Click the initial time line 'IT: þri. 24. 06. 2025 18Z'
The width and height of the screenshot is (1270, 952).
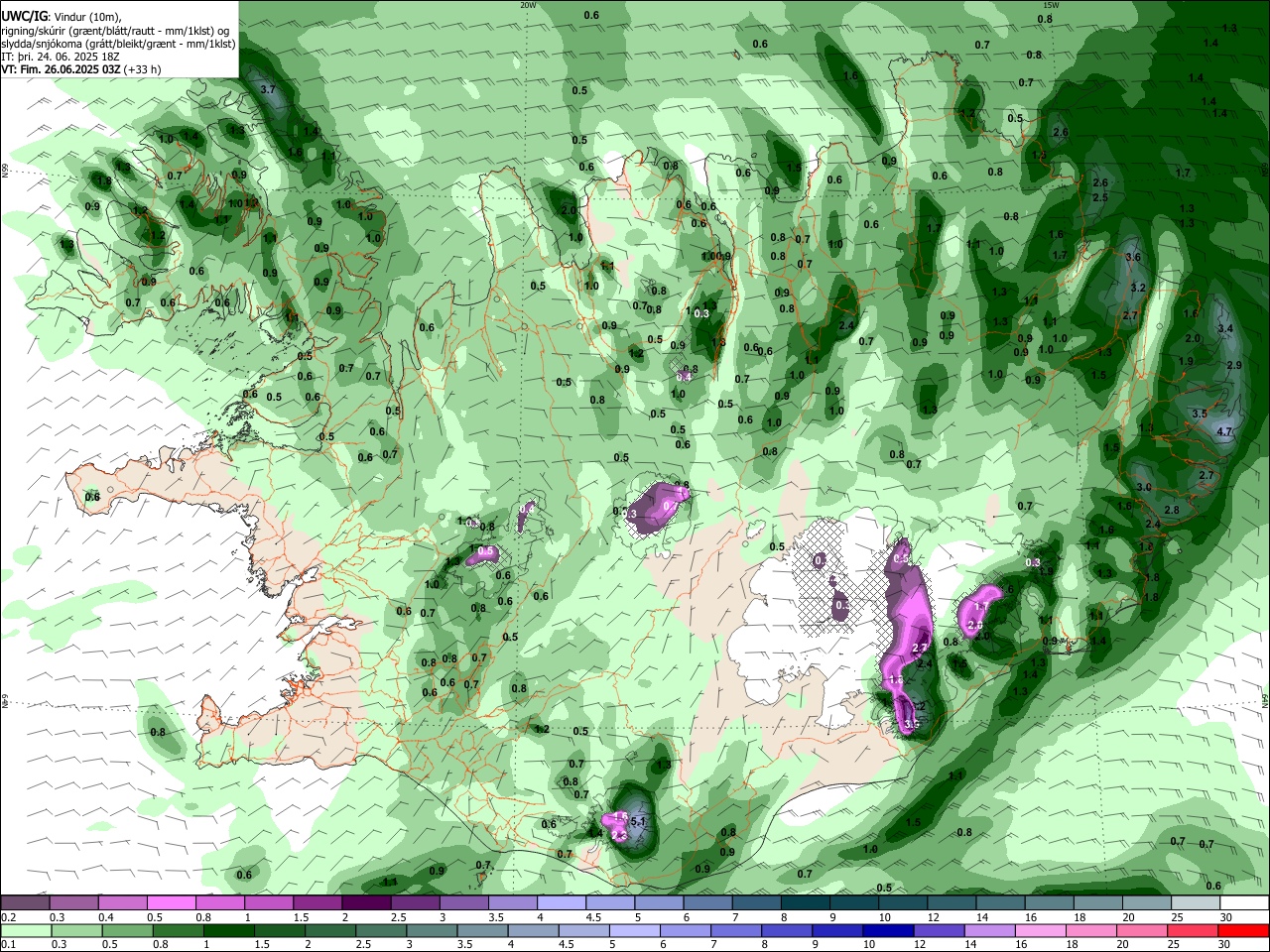tap(60, 57)
